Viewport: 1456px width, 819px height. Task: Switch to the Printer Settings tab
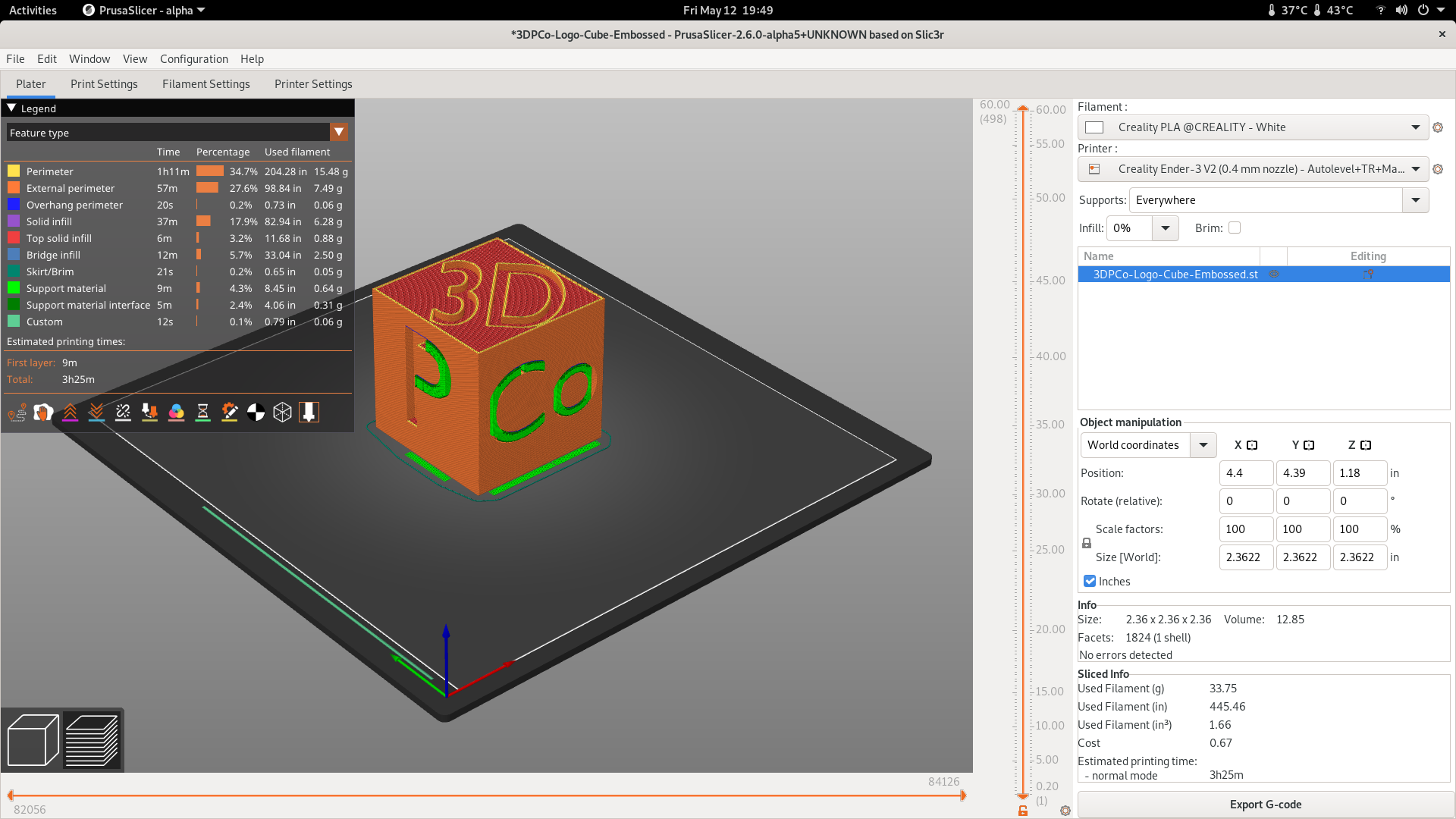313,84
